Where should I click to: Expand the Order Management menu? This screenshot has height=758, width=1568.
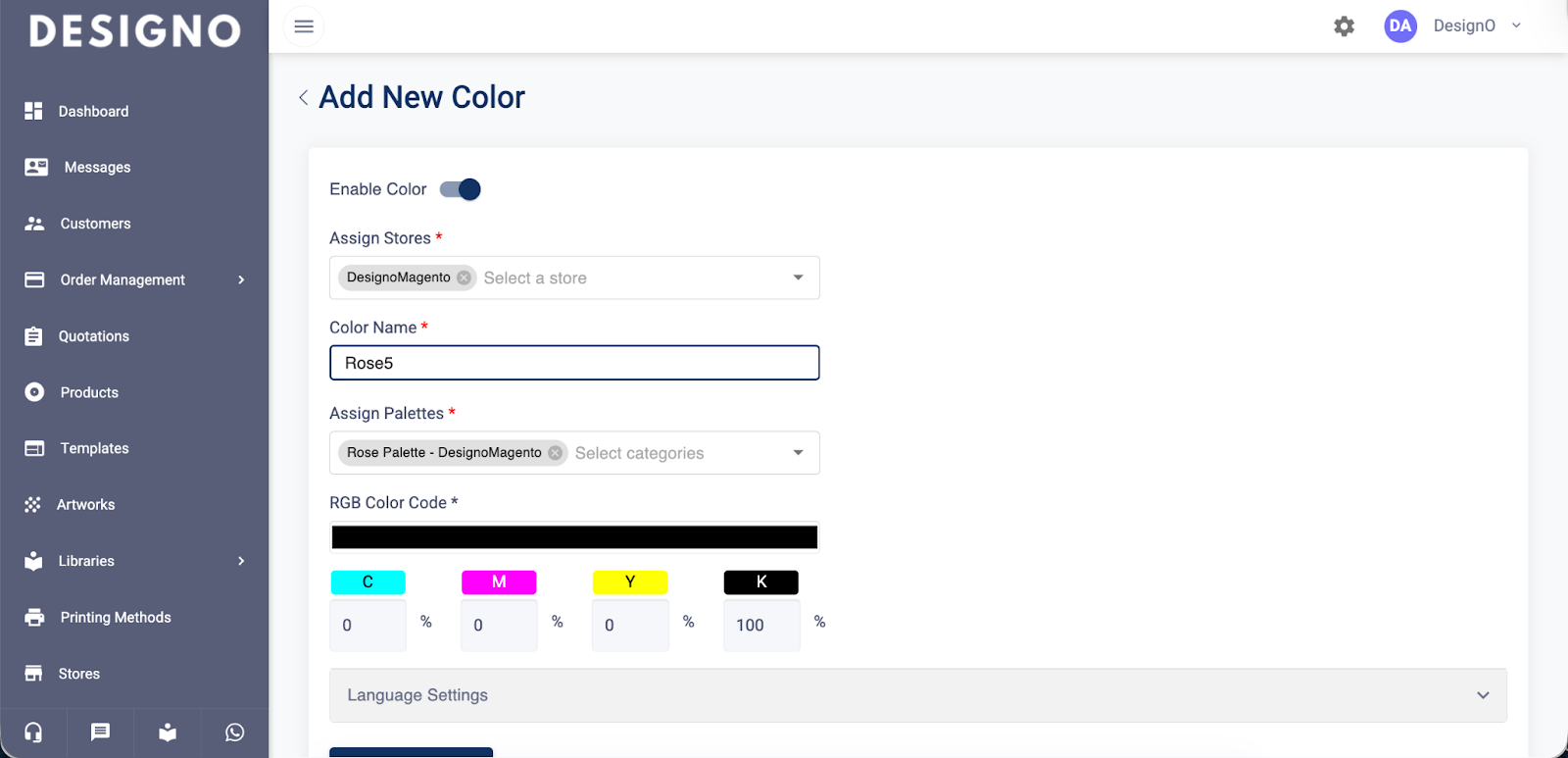pos(134,280)
